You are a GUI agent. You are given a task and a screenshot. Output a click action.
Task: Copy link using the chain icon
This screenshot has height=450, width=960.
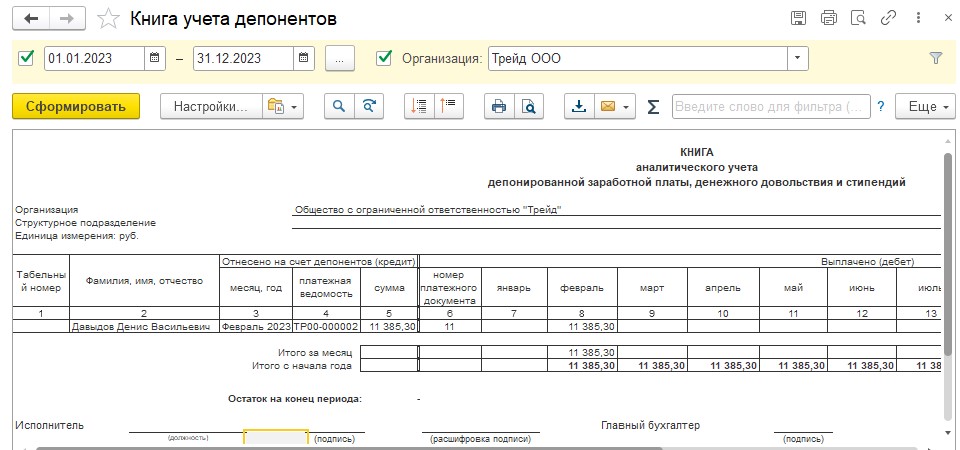[888, 18]
